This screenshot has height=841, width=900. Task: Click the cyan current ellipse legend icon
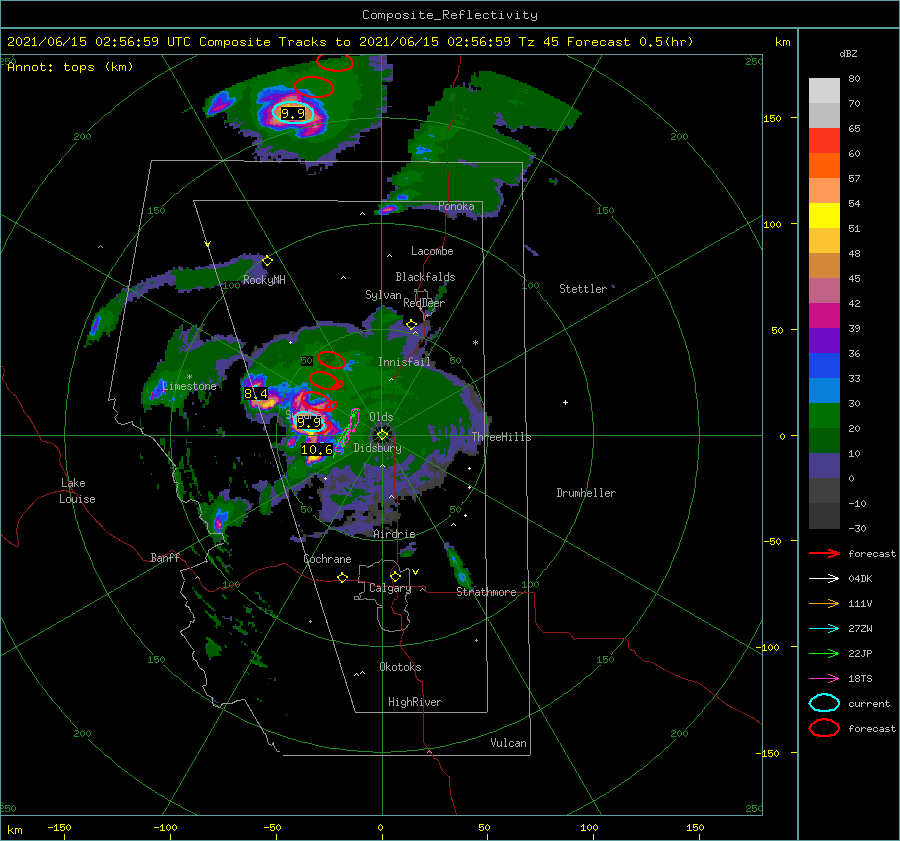(824, 703)
